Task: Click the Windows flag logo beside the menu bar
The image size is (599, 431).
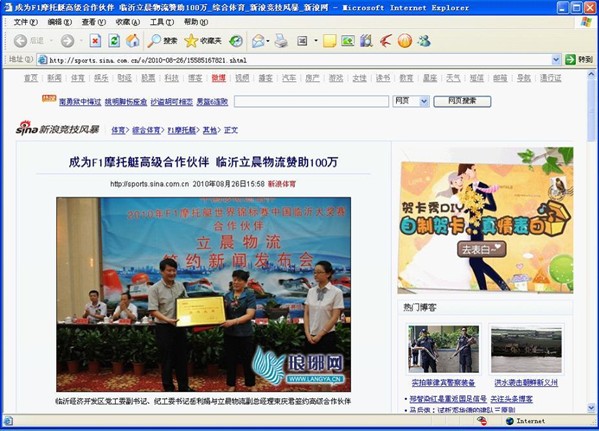Action: point(586,22)
